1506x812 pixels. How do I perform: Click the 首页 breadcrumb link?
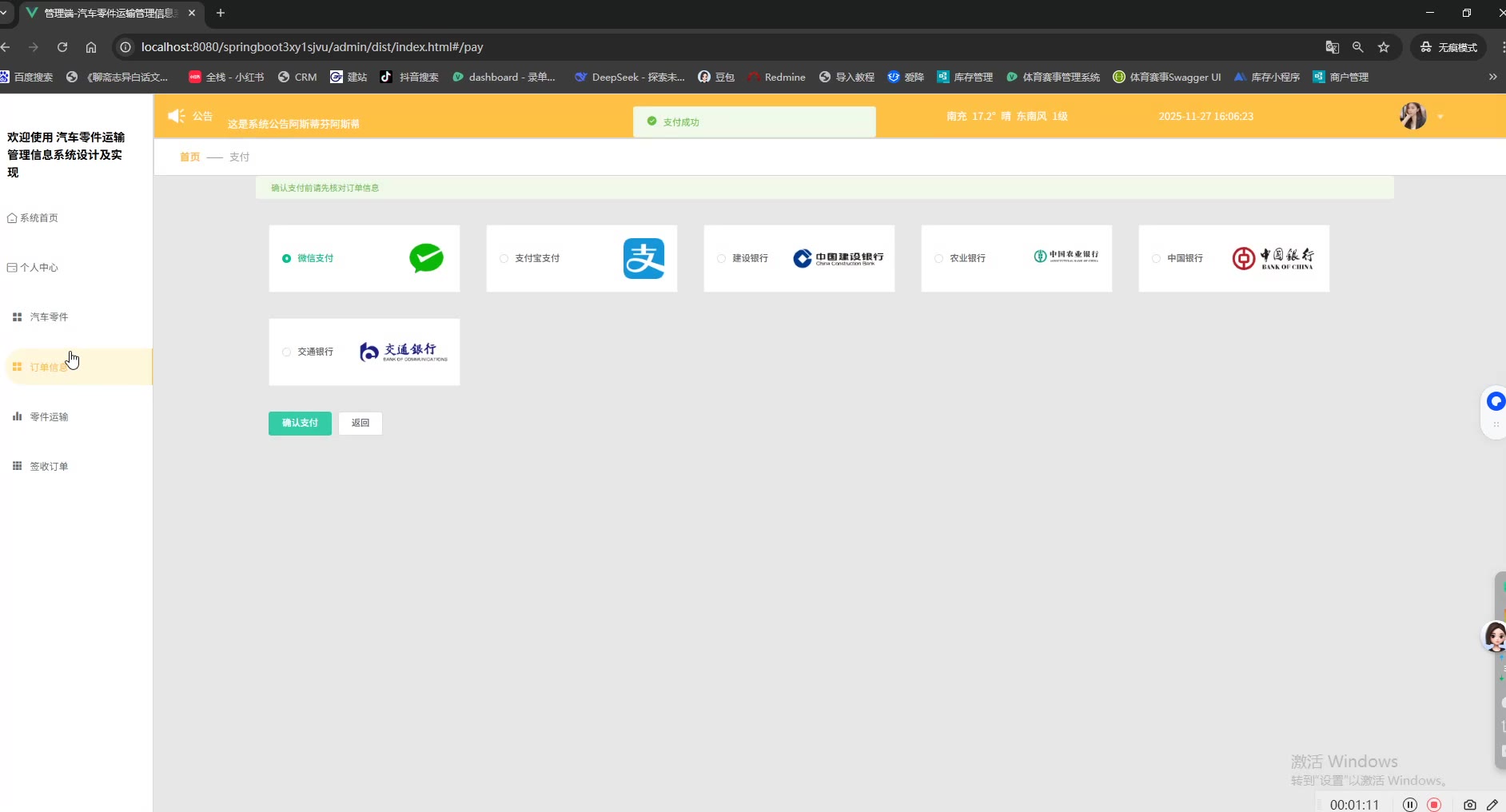coord(189,157)
